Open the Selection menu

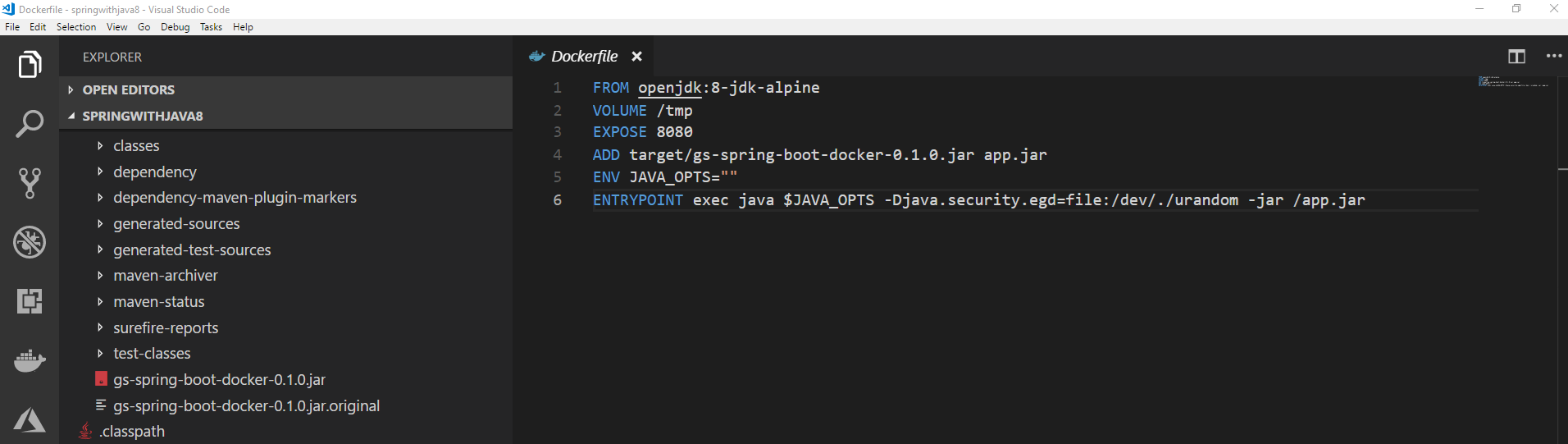pos(76,27)
